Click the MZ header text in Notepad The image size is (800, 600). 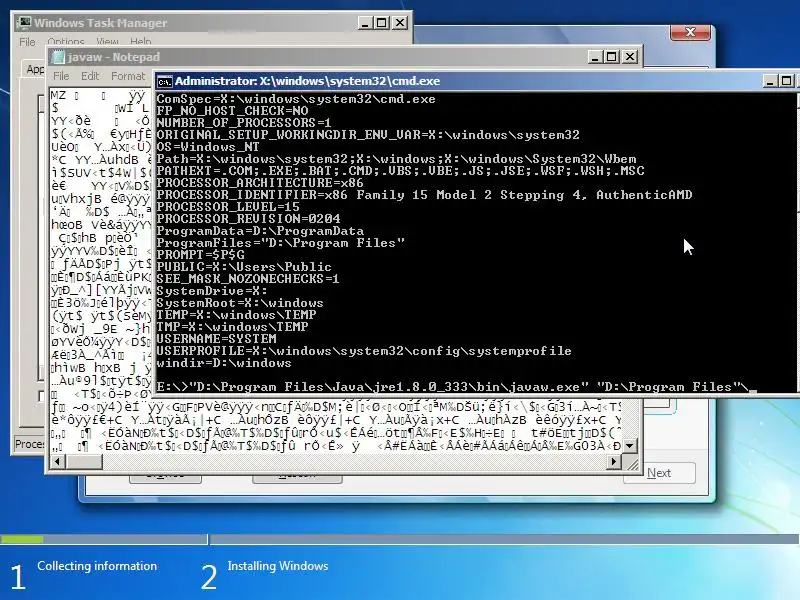click(x=58, y=95)
